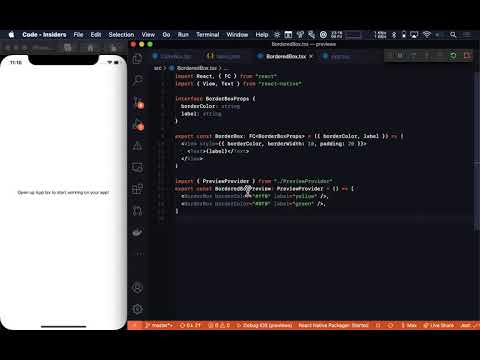Open the Apple menu
480x360 pixels.
pos(11,35)
